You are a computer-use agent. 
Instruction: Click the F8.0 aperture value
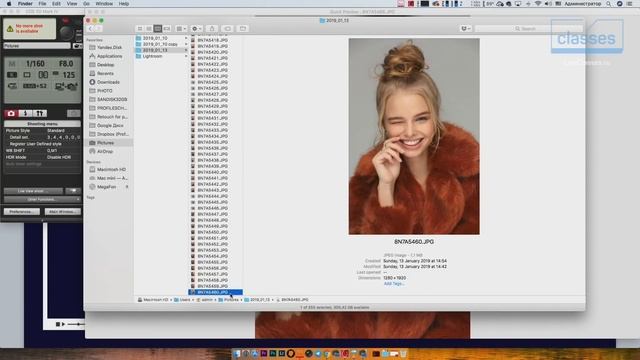point(66,64)
